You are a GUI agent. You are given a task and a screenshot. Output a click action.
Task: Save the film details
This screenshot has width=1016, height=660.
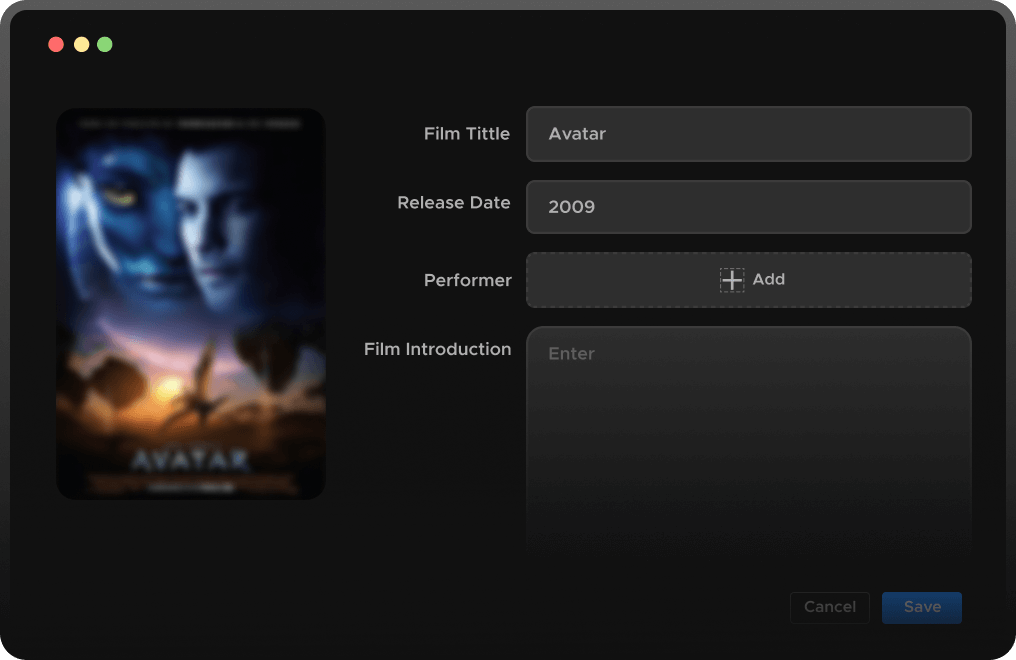point(921,607)
